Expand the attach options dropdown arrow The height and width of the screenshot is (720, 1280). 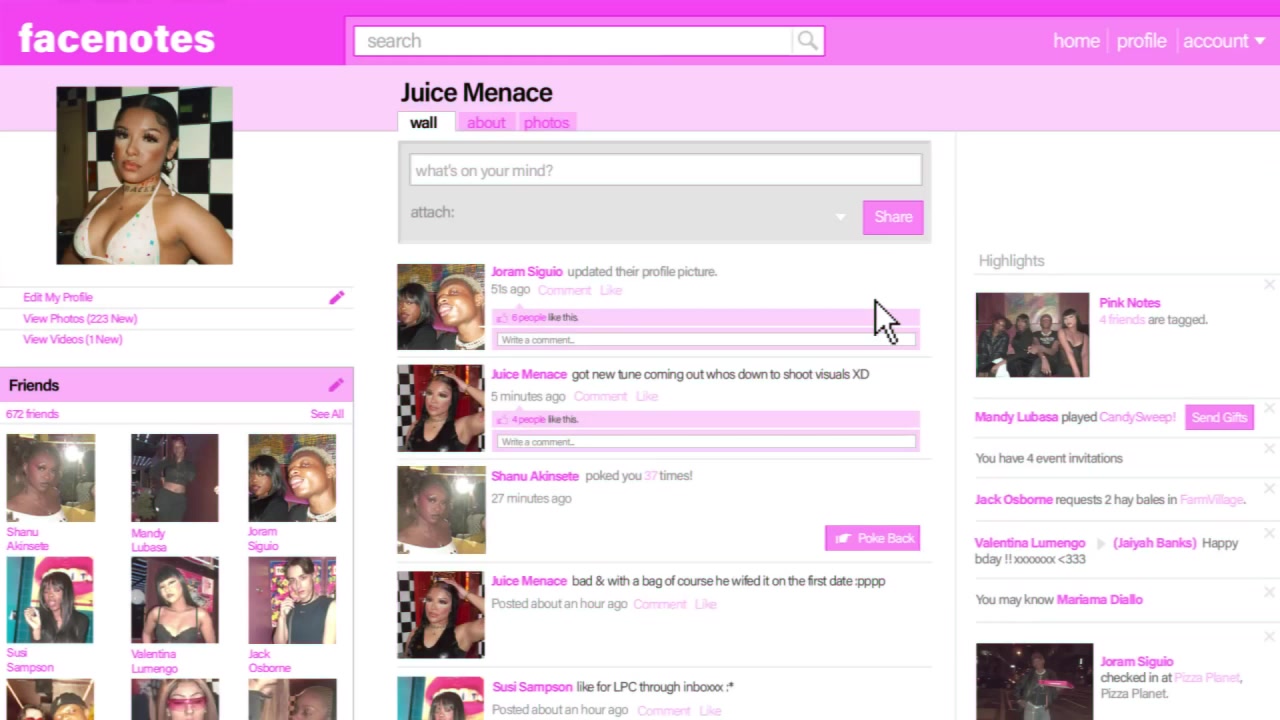[x=840, y=217]
